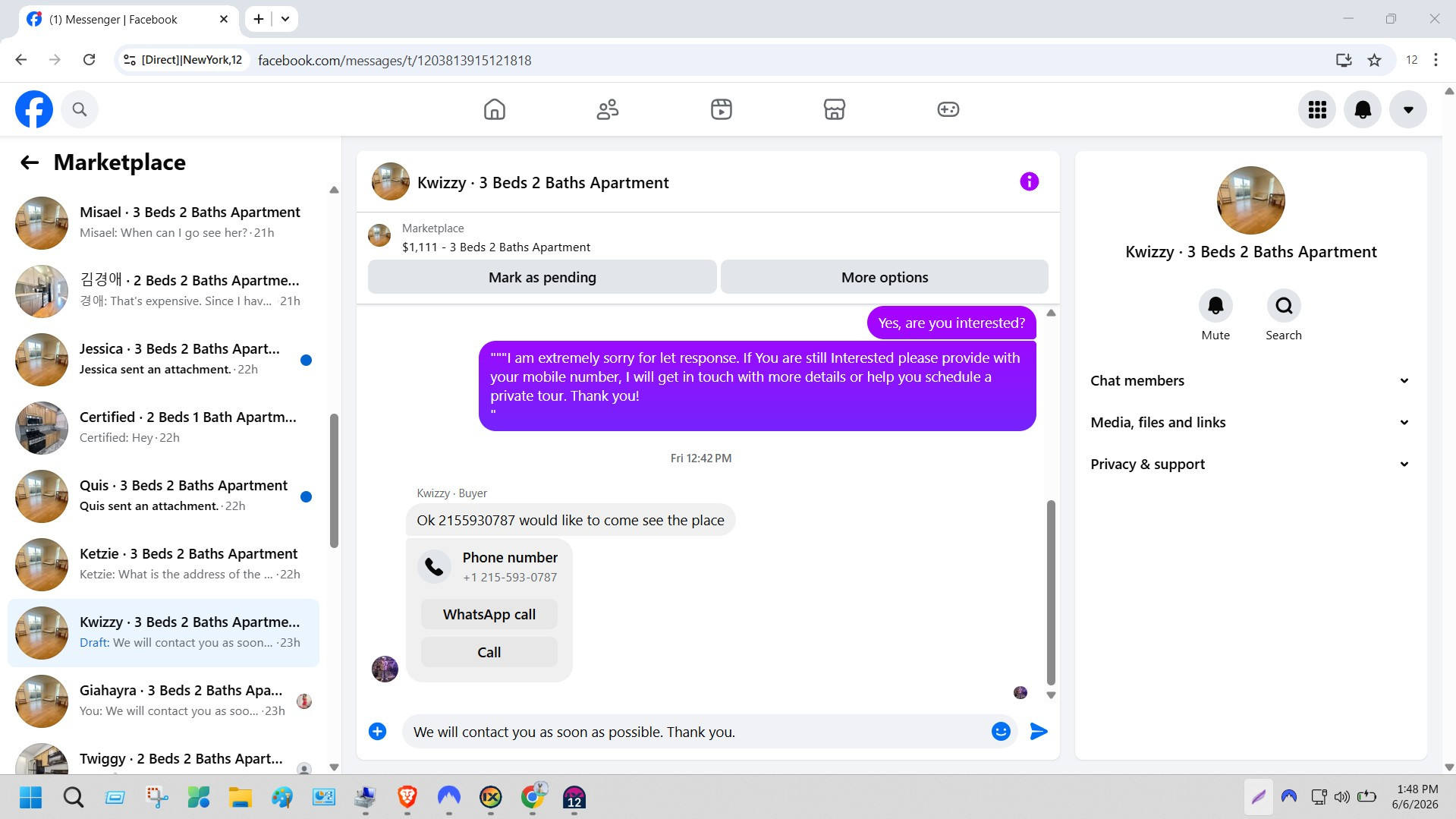The height and width of the screenshot is (819, 1456).
Task: Click the $1,111 - 3 Beds 2 Baths listing title
Action: click(x=496, y=247)
